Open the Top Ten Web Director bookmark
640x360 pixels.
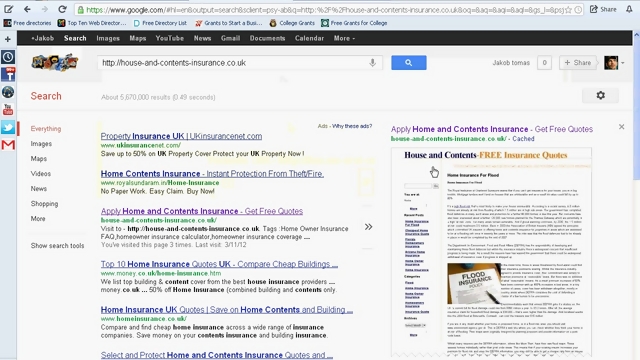pyautogui.click(x=92, y=23)
